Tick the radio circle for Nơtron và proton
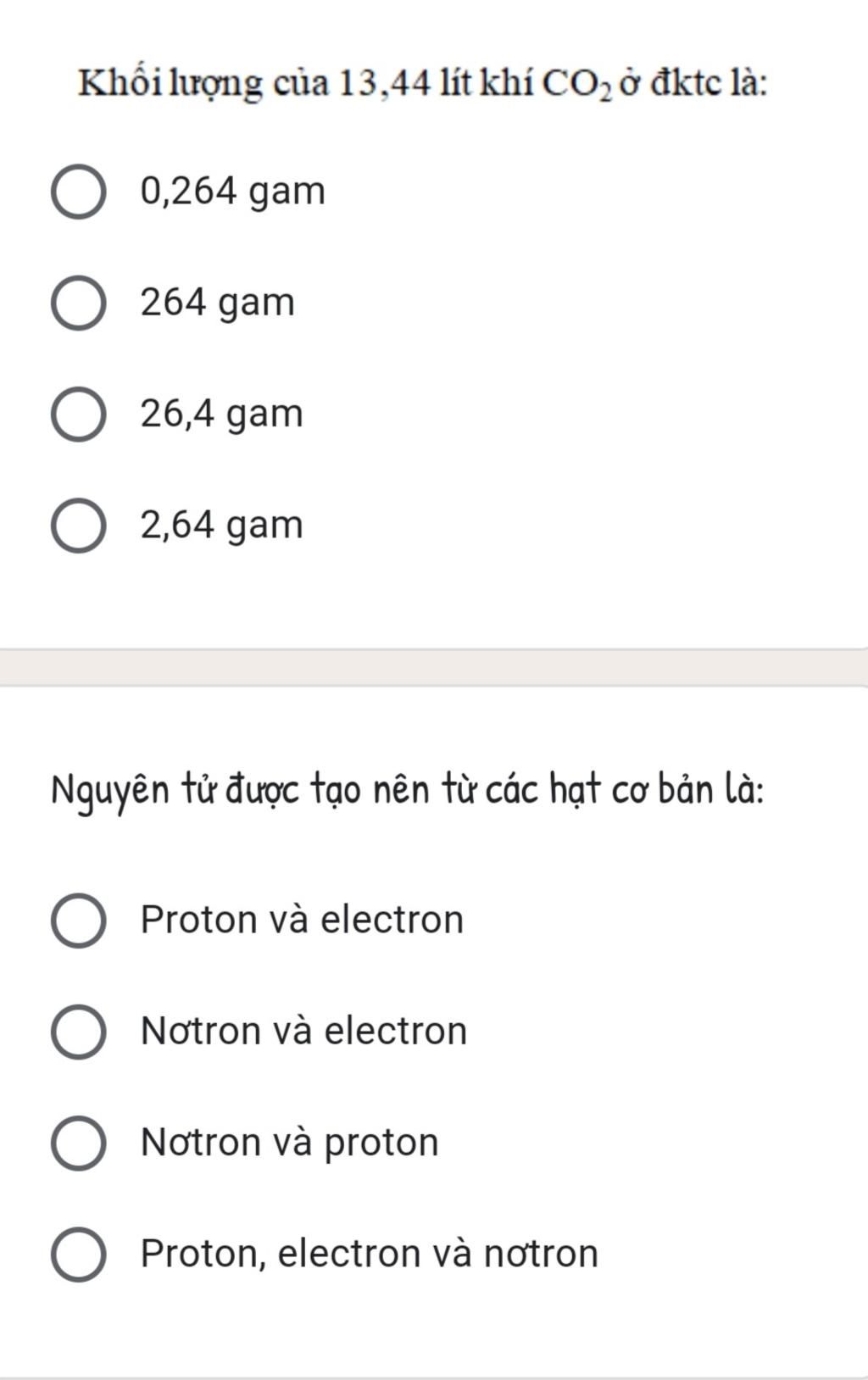This screenshot has width=868, height=1380. coord(79,1142)
